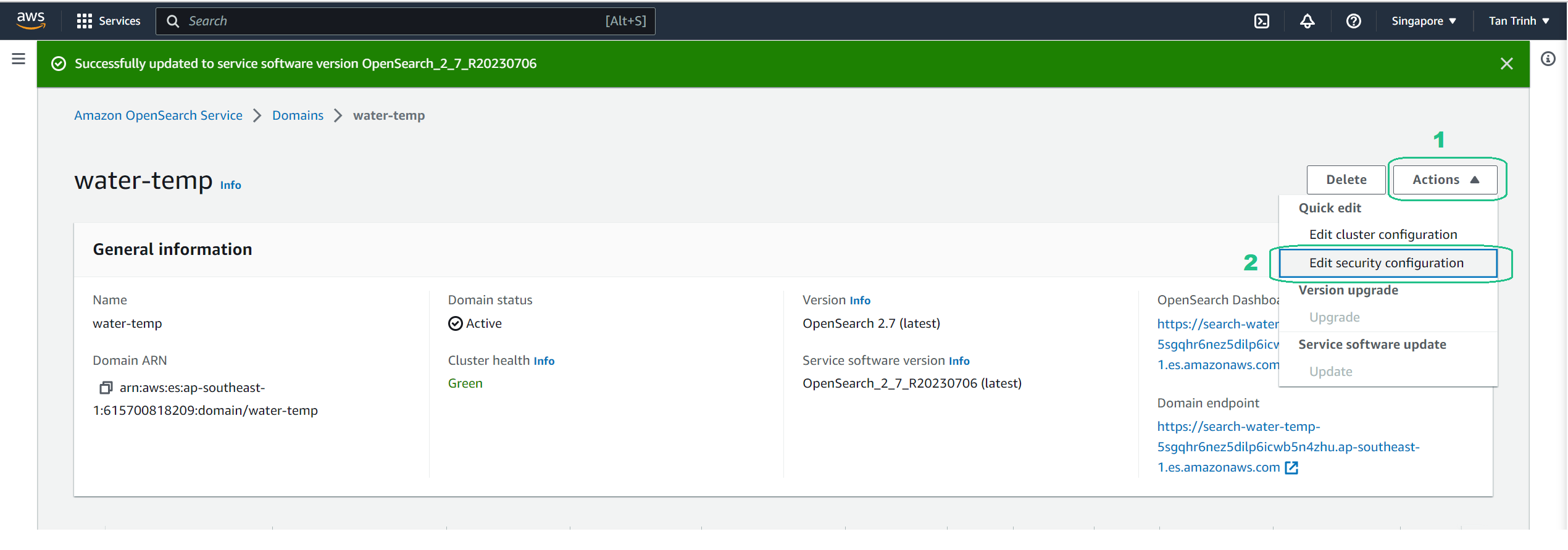Click the success checkmark icon in banner
The image size is (1568, 550).
59,64
